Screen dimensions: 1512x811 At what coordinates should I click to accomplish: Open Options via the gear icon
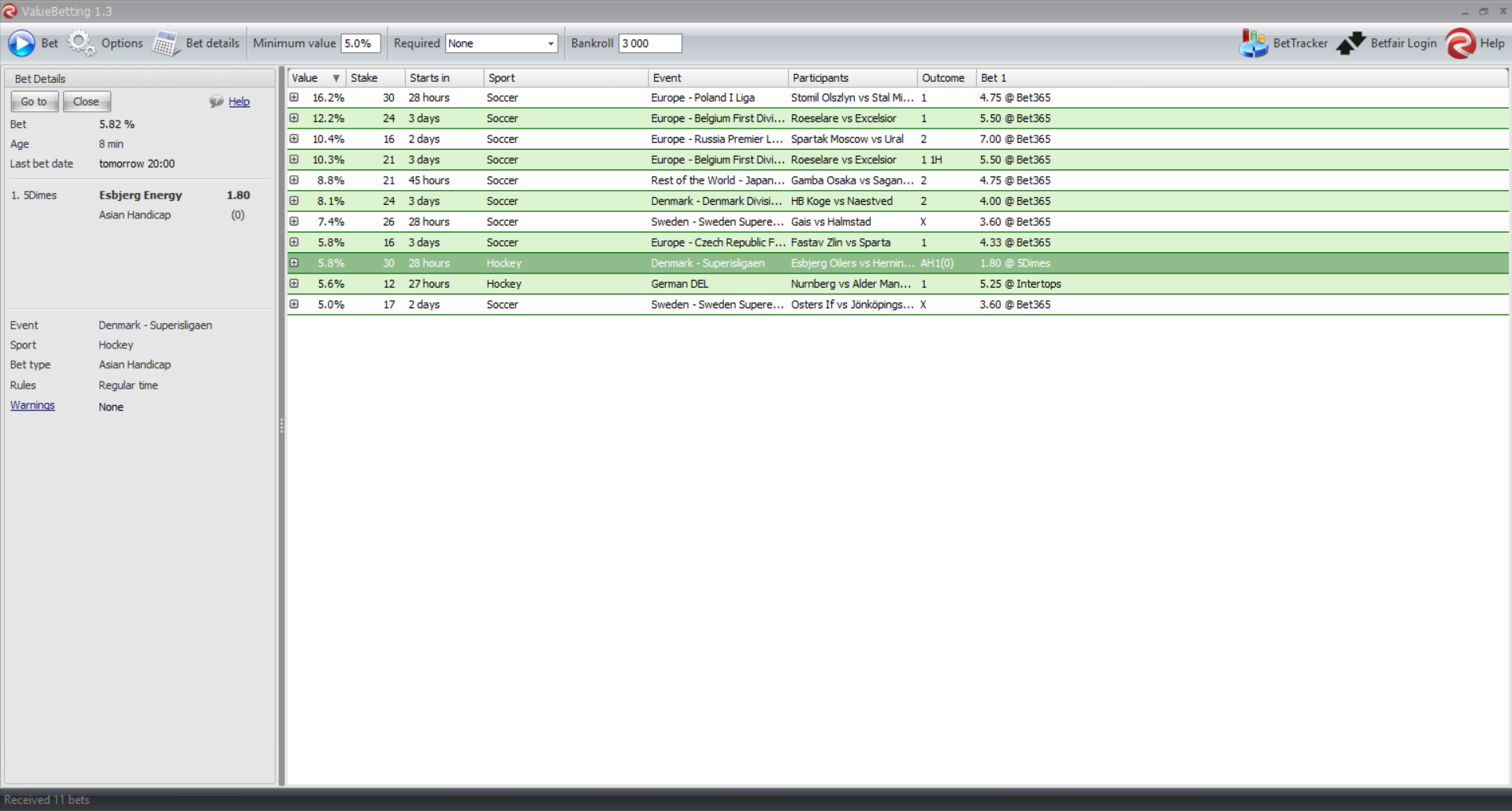pyautogui.click(x=80, y=43)
